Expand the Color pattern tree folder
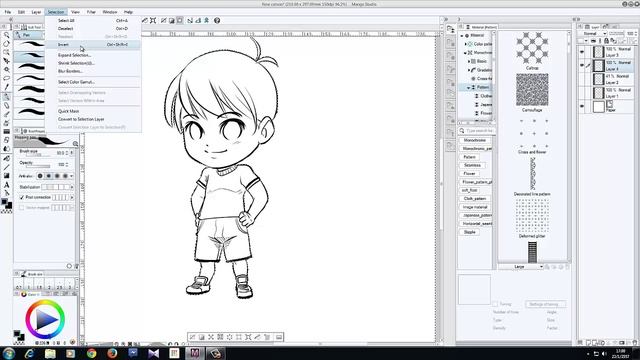640x360 pixels. [466, 44]
